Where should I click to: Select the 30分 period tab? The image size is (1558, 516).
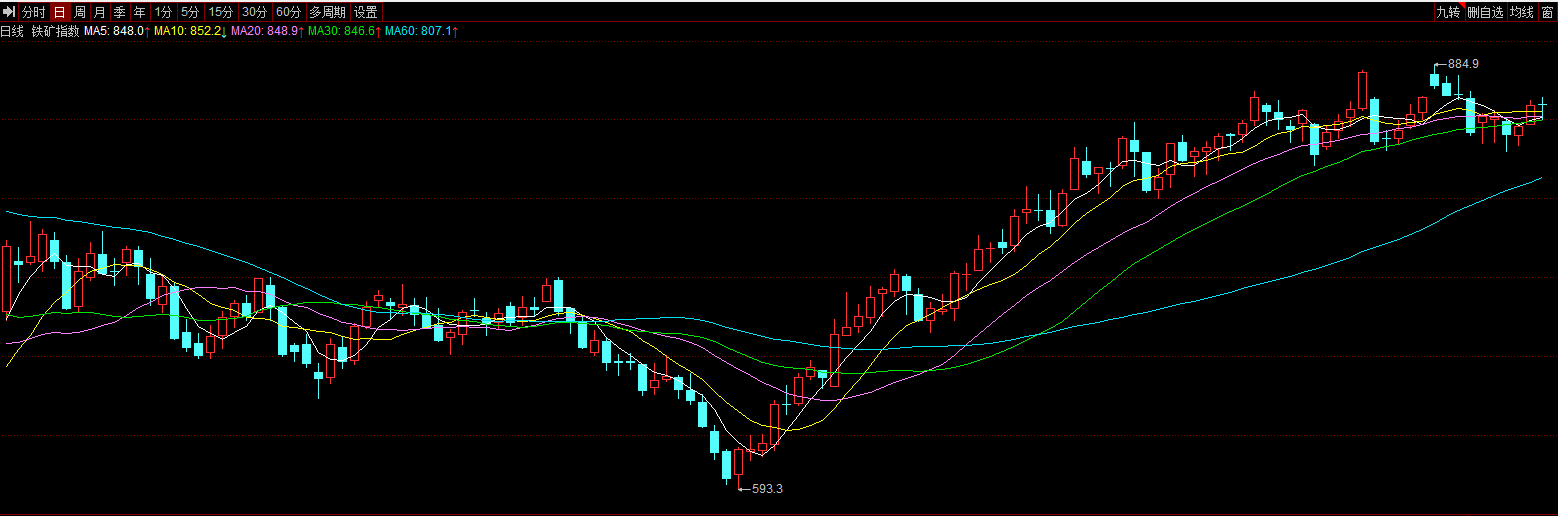255,12
